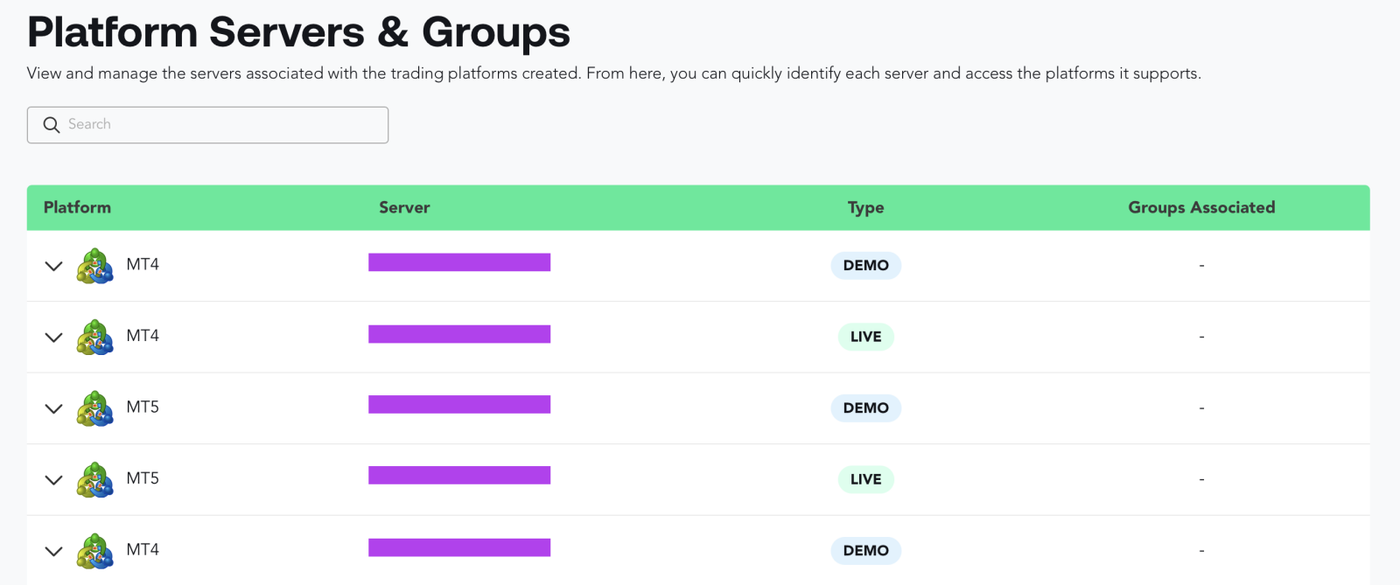
Task: Click the Groups Associated column header
Action: (1202, 208)
